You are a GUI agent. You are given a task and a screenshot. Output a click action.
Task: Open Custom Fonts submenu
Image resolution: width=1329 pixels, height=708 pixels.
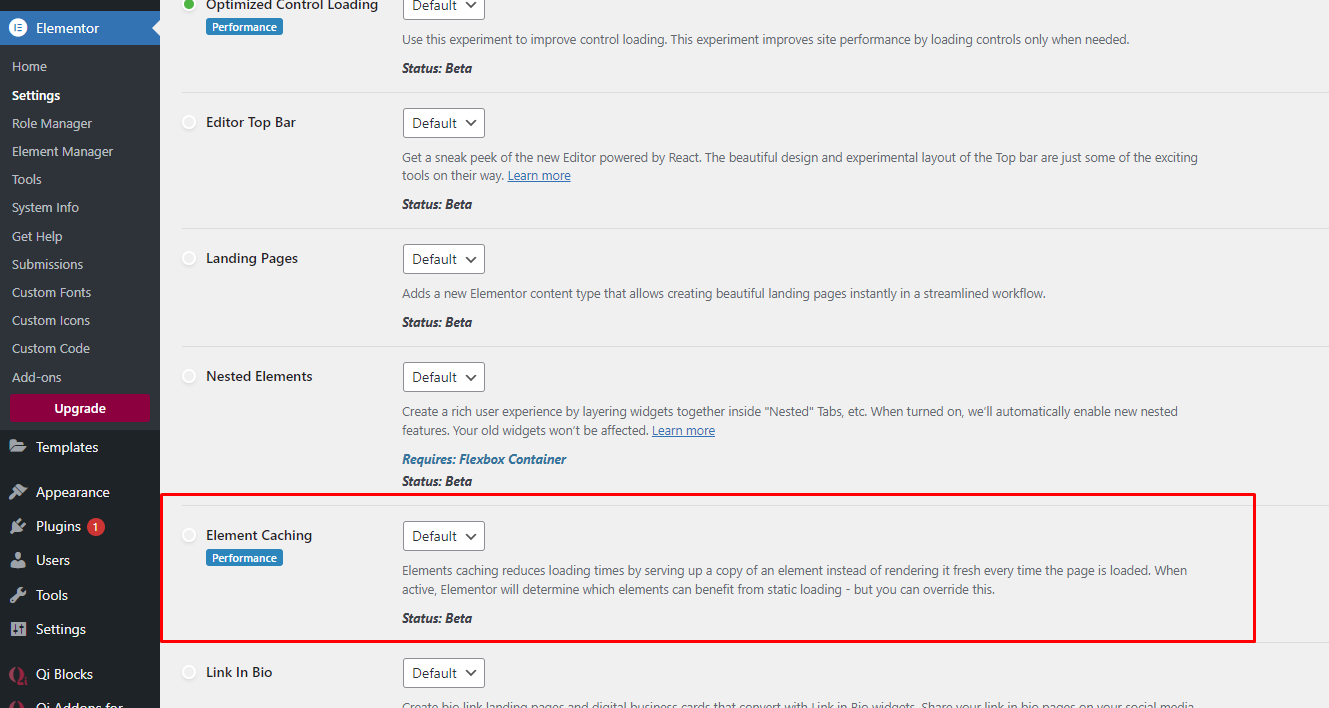click(x=51, y=292)
